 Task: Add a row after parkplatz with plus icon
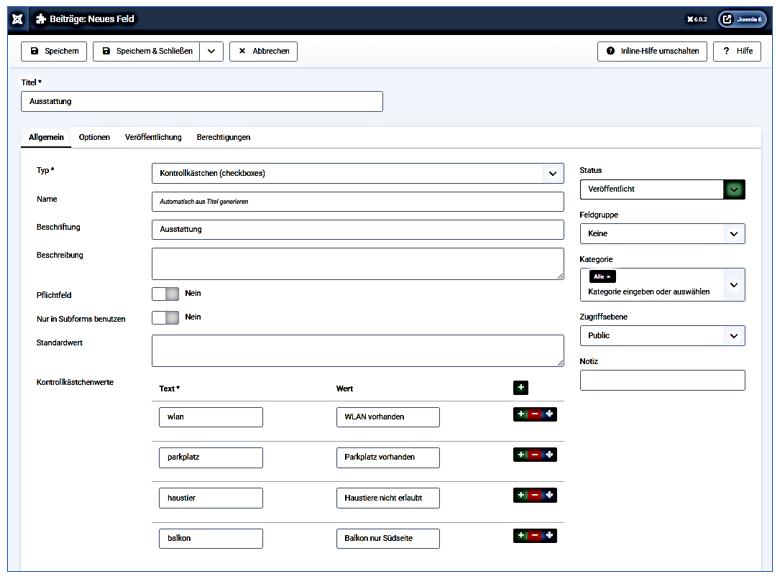[521, 455]
